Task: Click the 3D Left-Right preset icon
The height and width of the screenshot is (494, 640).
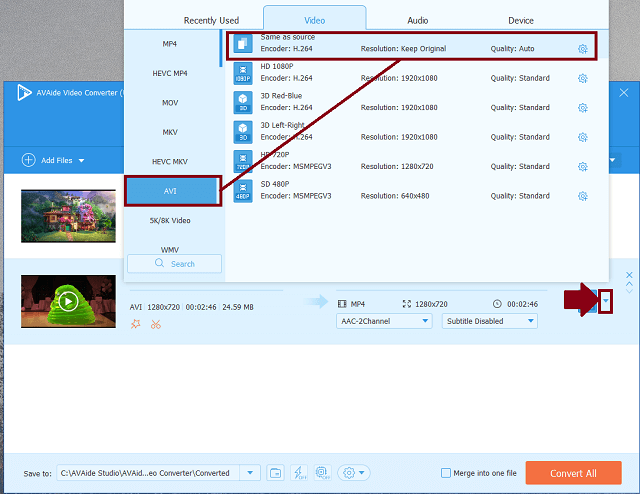Action: coord(243,132)
